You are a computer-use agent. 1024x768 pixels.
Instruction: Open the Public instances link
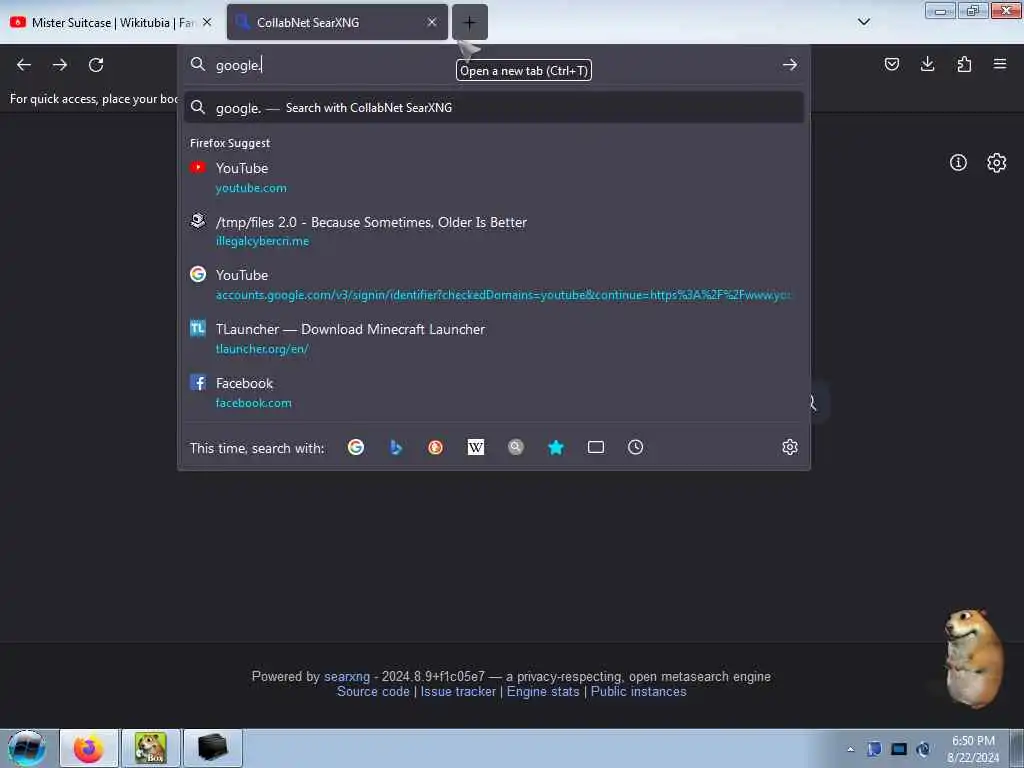coord(639,692)
